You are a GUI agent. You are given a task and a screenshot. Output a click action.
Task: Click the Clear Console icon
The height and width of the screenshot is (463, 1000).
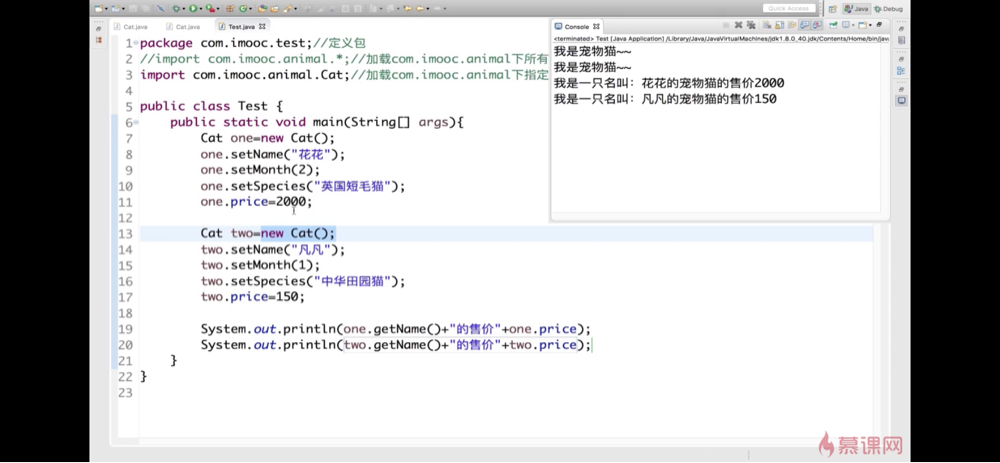(767, 26)
